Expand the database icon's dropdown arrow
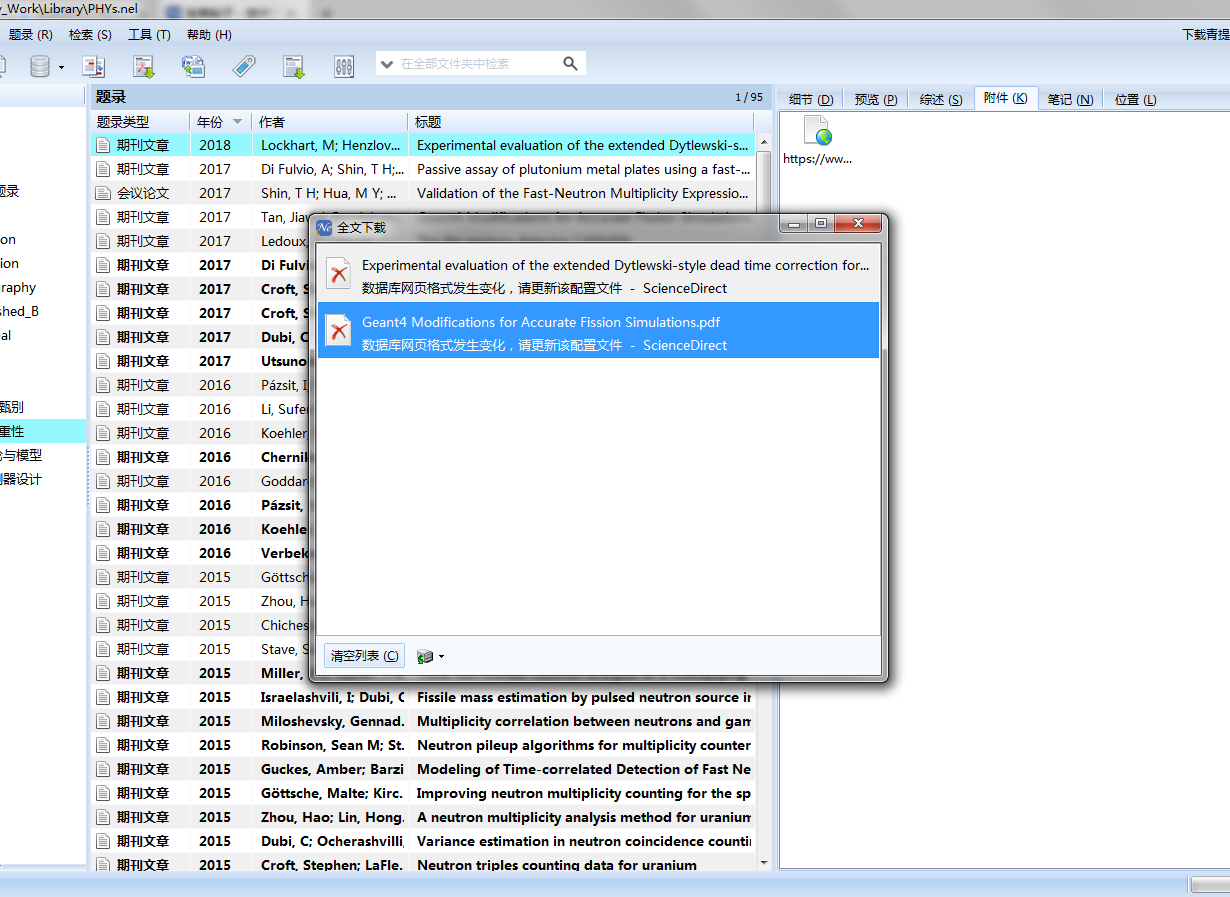 pos(61,67)
